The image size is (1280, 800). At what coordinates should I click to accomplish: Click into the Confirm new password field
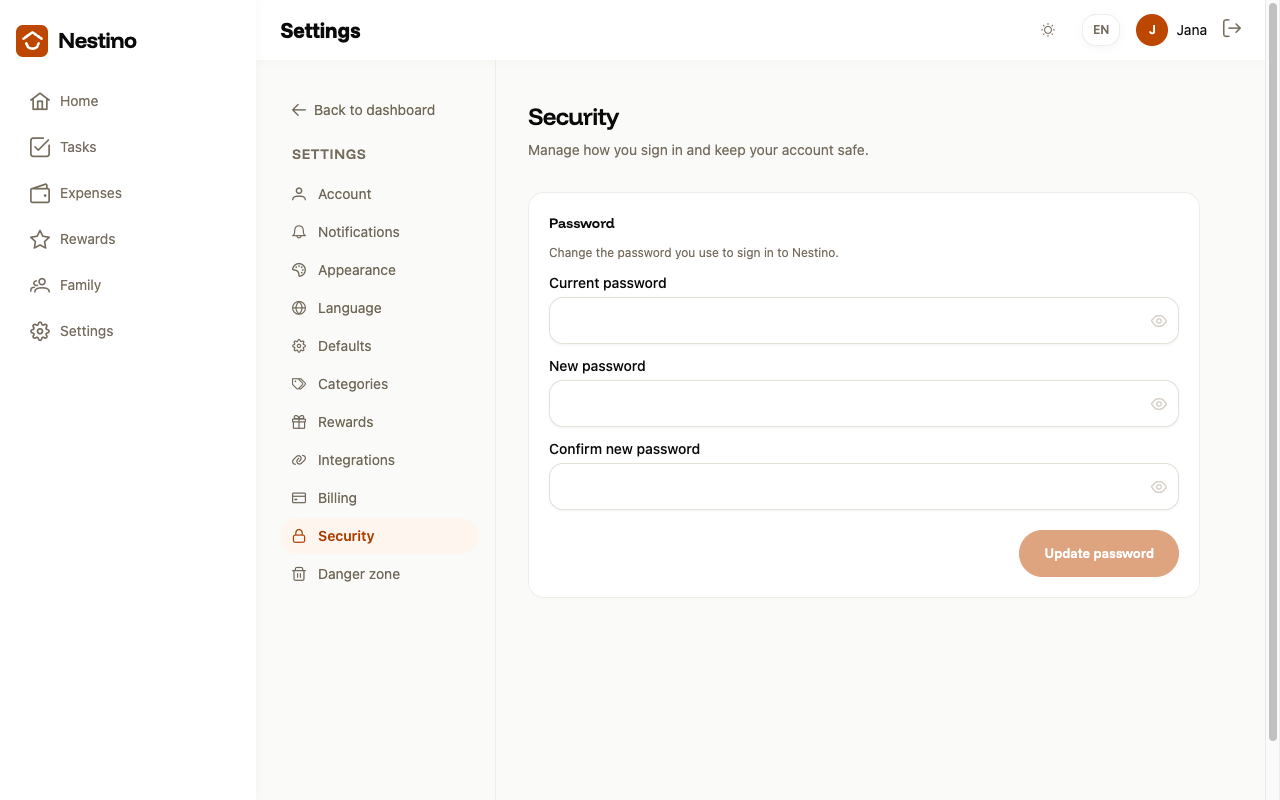pos(864,487)
